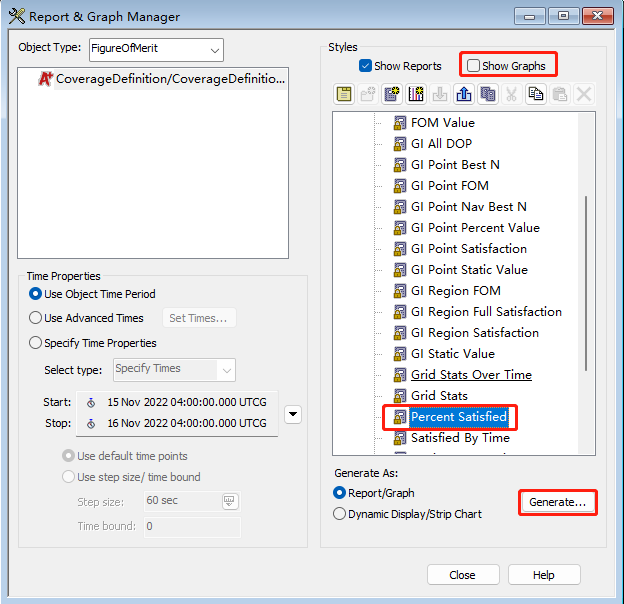The height and width of the screenshot is (604, 624).
Task: Click the duplicate style toolbar icon
Action: click(x=488, y=94)
